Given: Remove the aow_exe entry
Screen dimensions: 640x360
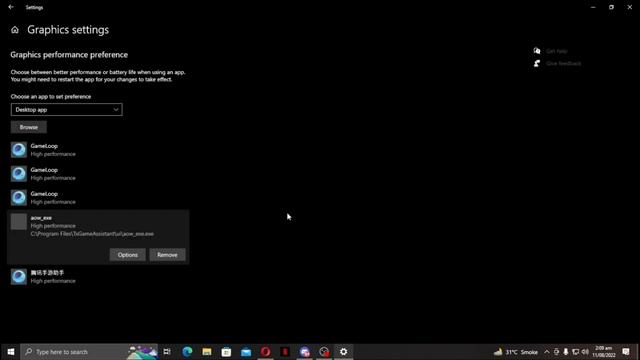Looking at the screenshot, I should (x=167, y=255).
